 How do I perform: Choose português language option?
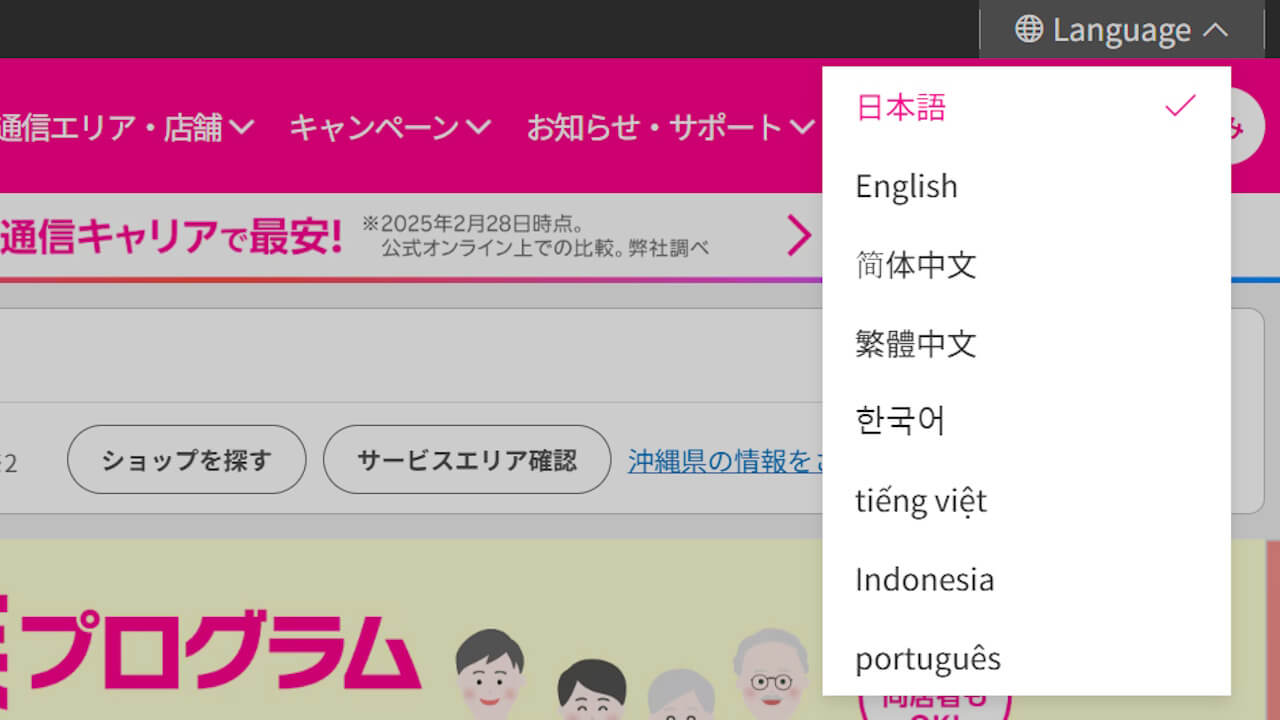[1026, 659]
